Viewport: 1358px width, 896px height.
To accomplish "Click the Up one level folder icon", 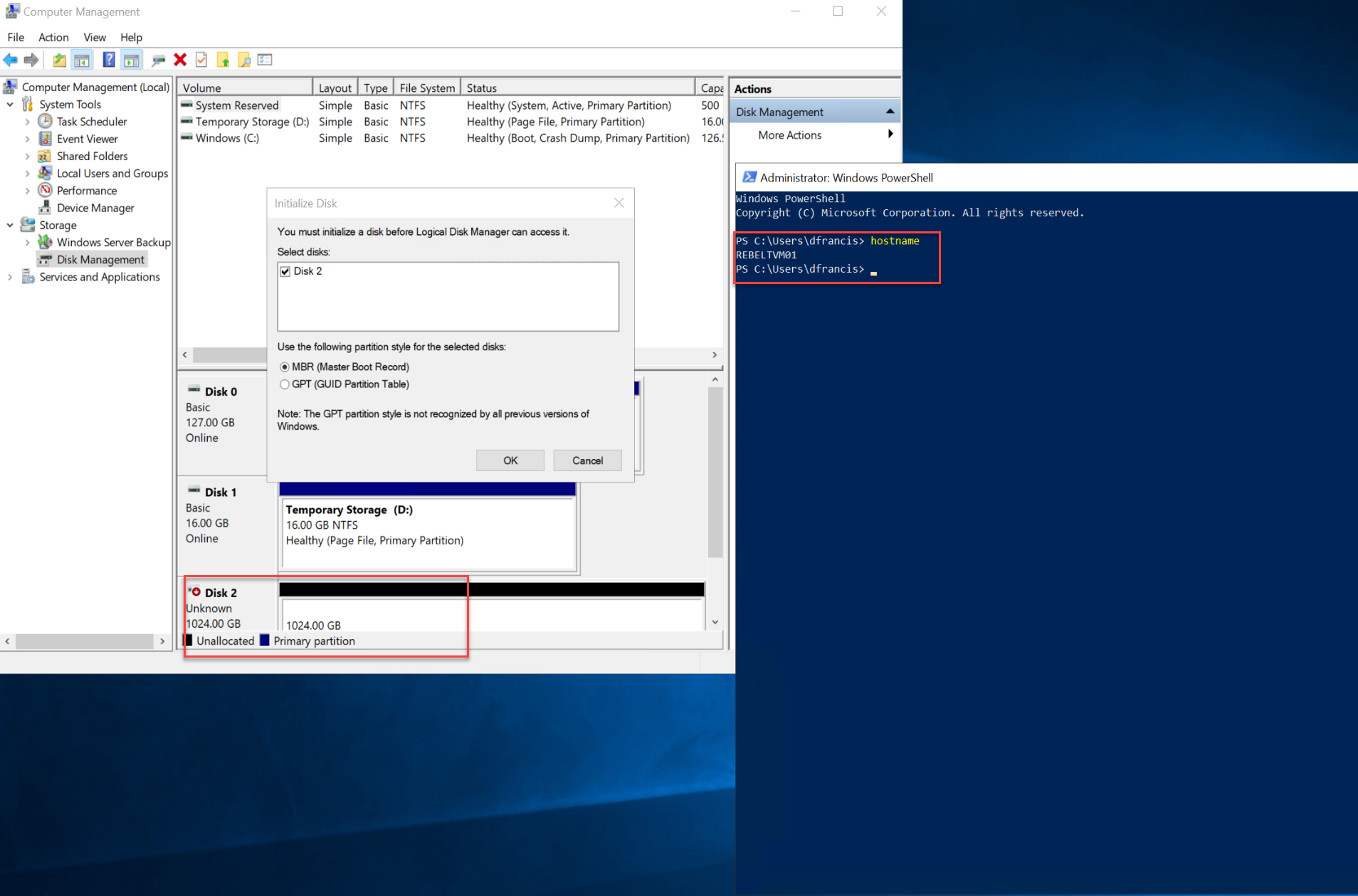I will pyautogui.click(x=60, y=60).
